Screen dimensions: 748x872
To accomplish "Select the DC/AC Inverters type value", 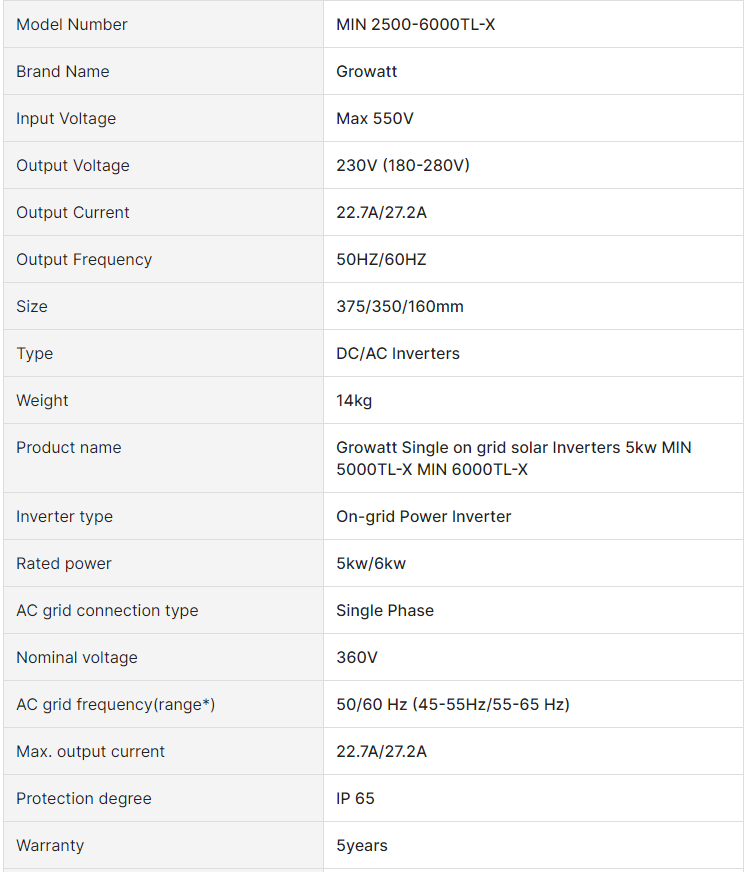I will 398,354.
